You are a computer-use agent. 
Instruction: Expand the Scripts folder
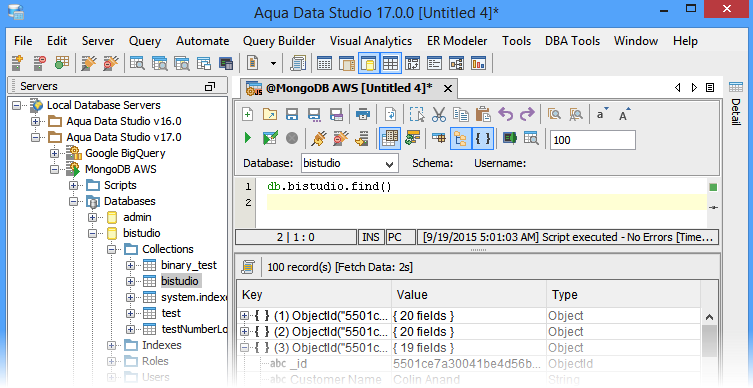coord(73,185)
